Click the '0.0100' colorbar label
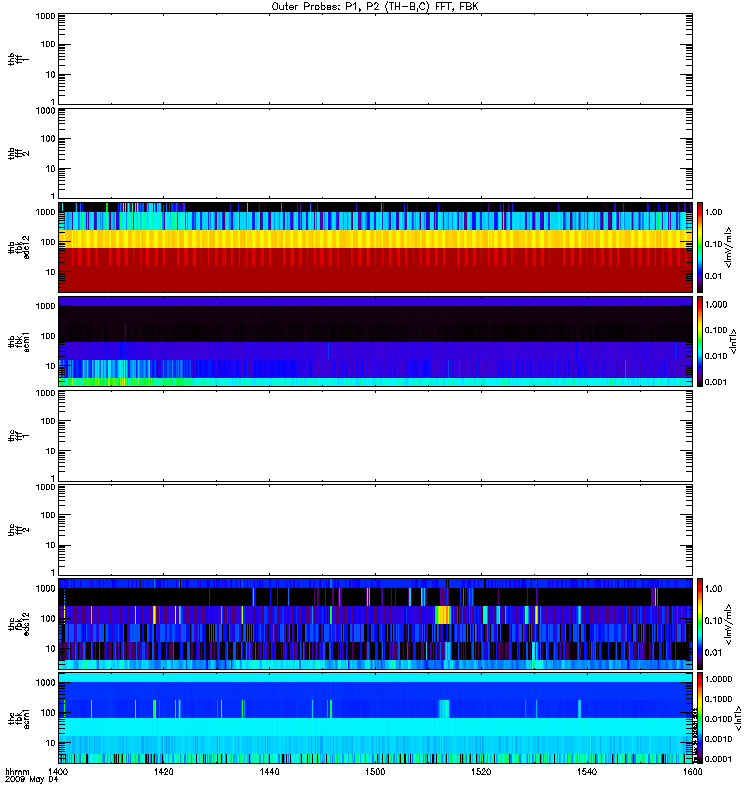 point(718,719)
